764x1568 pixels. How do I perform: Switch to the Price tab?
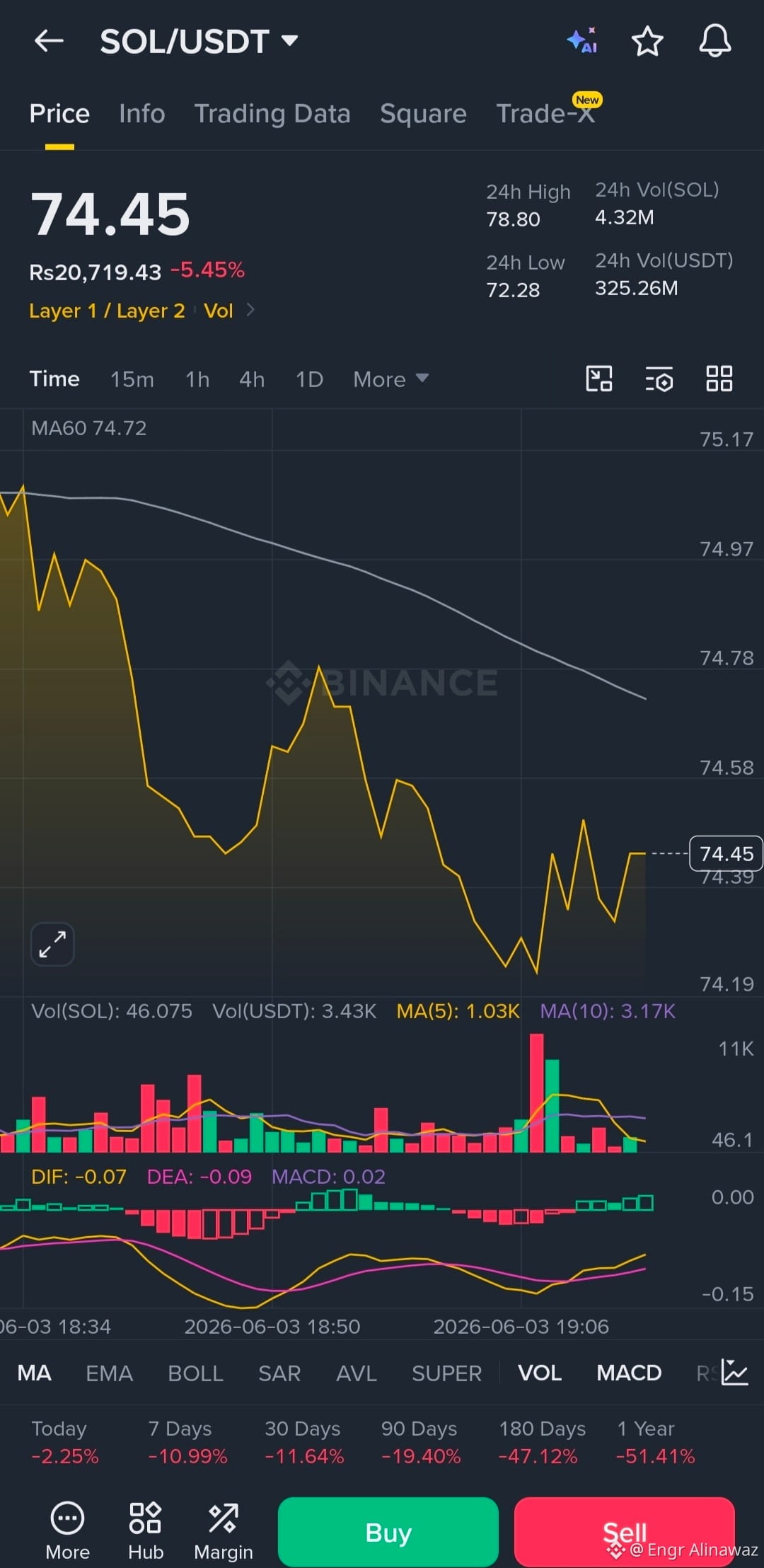(x=59, y=114)
